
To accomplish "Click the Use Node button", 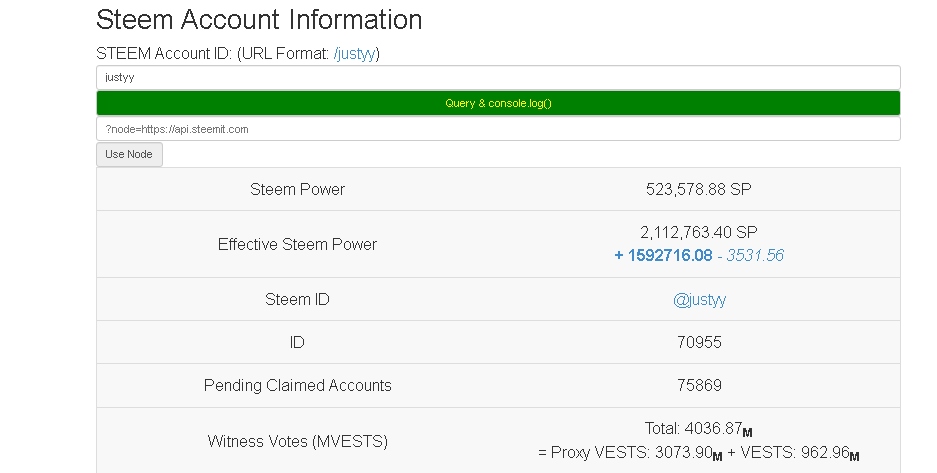I will point(129,155).
